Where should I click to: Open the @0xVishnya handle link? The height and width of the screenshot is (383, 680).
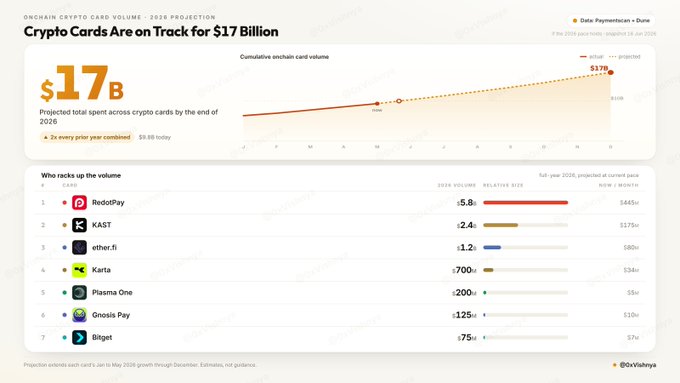coord(638,365)
